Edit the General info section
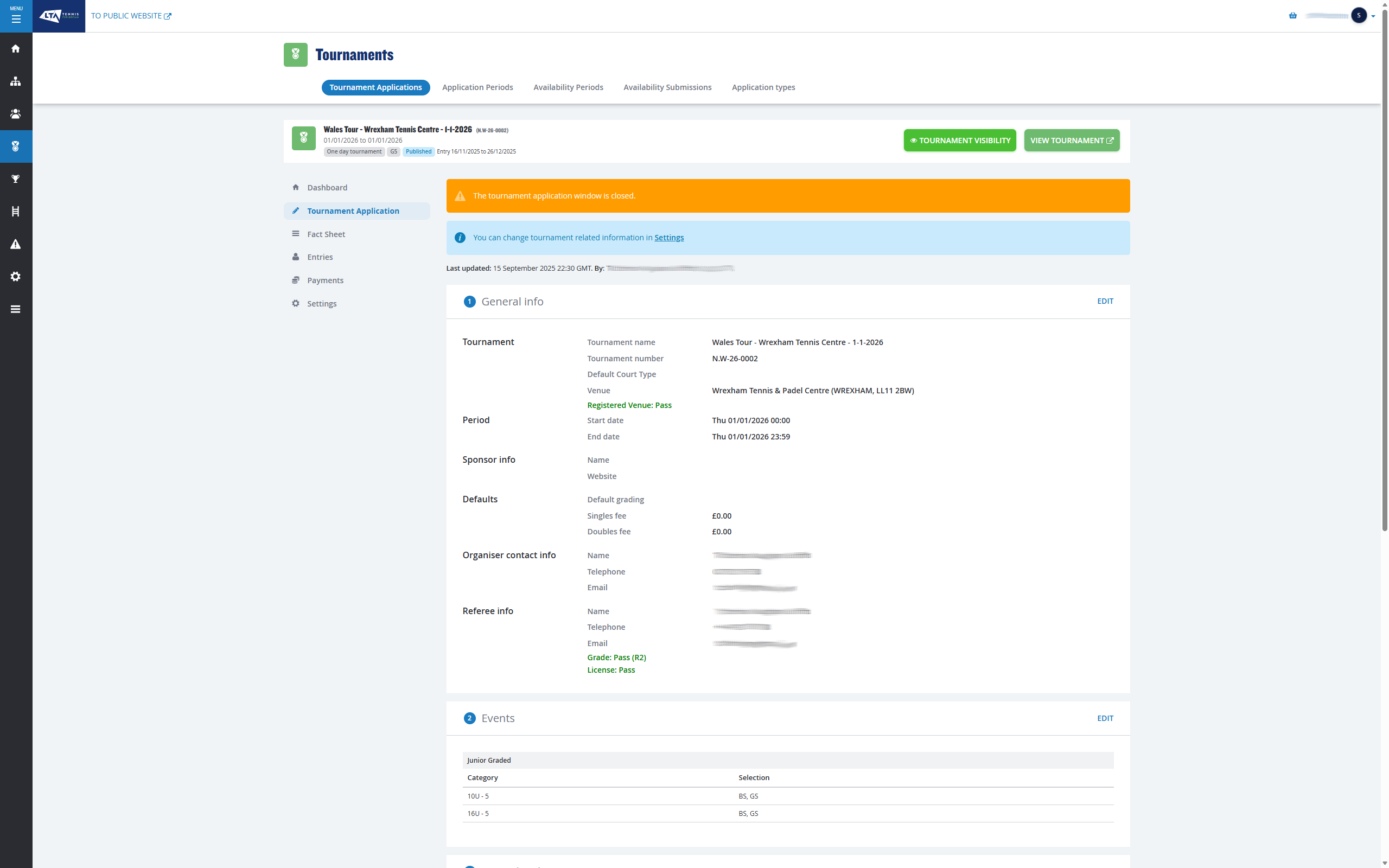This screenshot has height=868, width=1389. [1104, 302]
